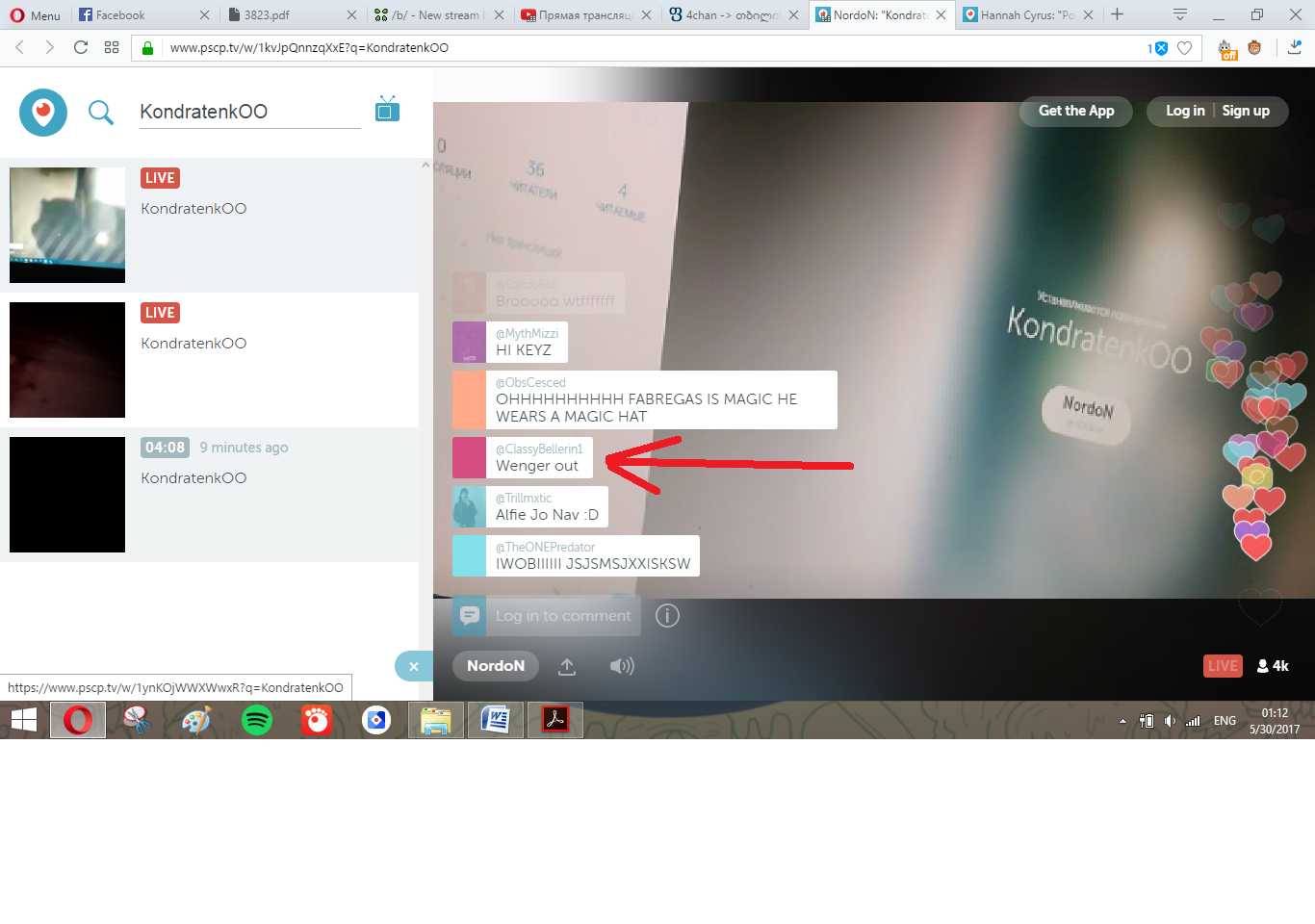Image resolution: width=1315 pixels, height=924 pixels.
Task: Open a new browser tab
Action: (1117, 14)
